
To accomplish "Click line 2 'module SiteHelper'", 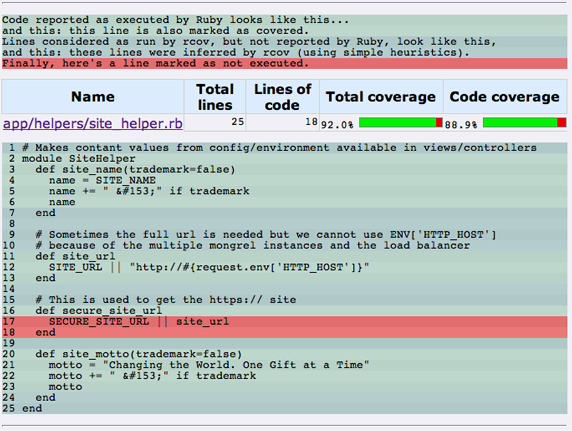I will 285,159.
